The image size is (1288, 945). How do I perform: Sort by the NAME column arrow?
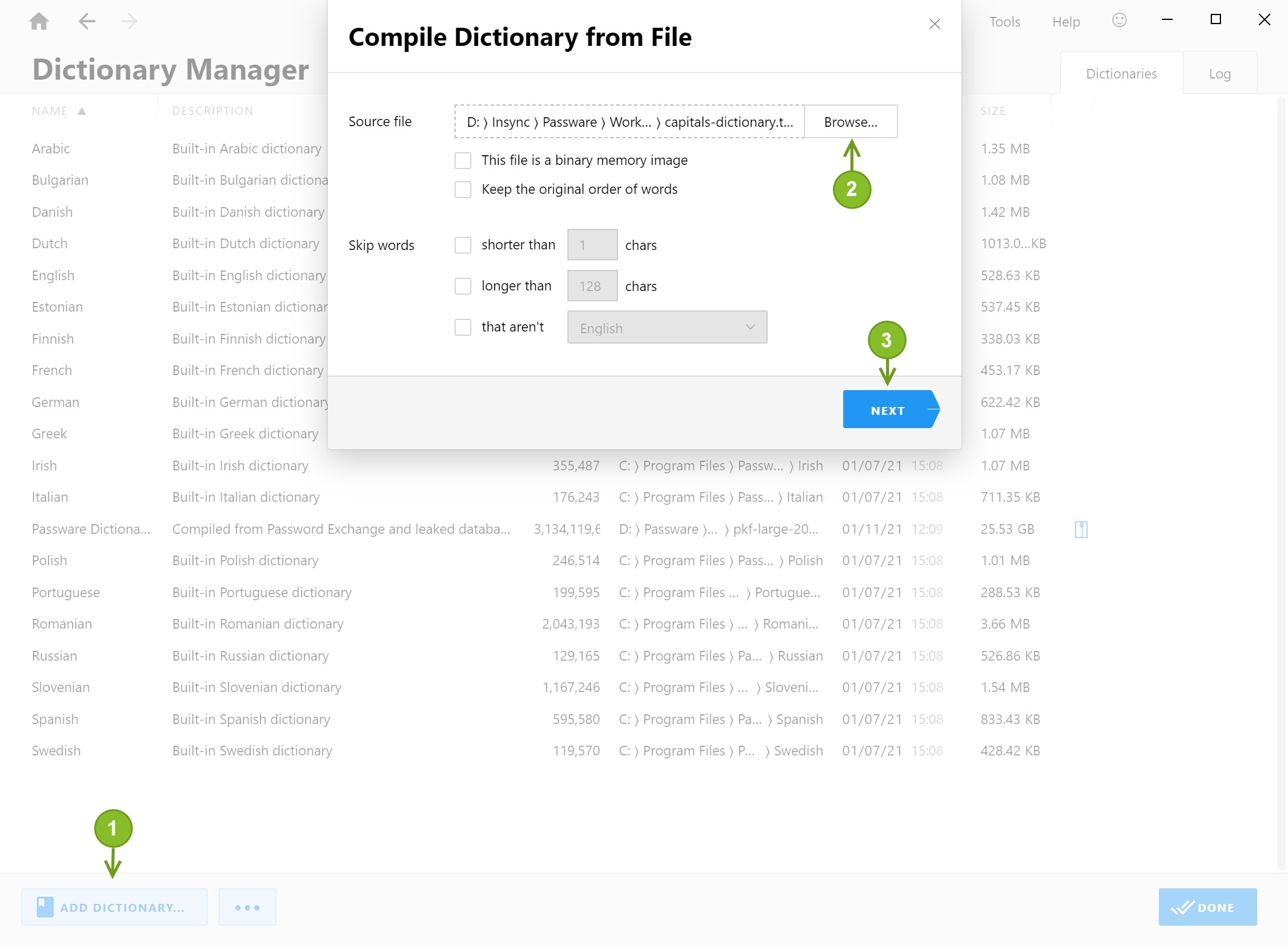click(x=82, y=111)
